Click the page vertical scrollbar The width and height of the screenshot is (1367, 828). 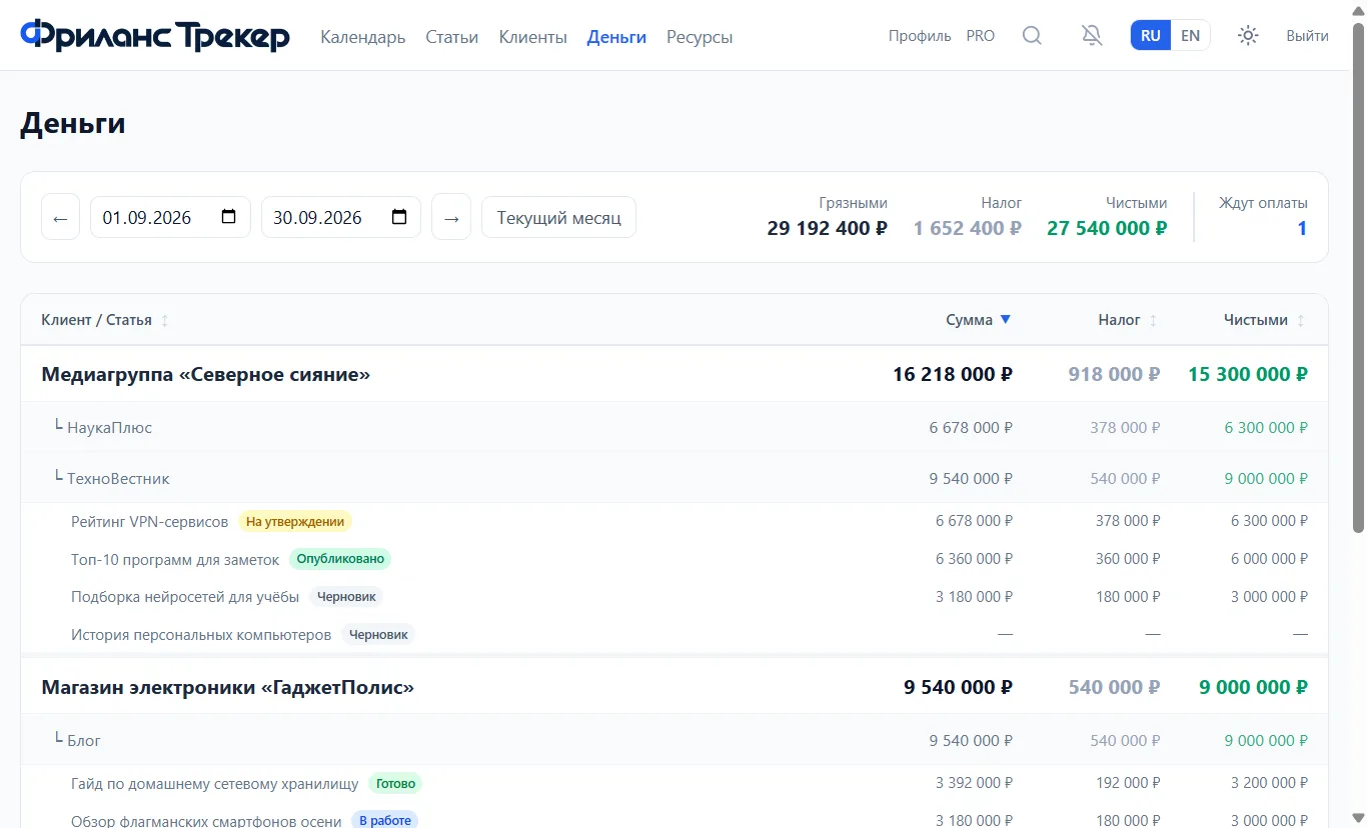tap(1358, 280)
